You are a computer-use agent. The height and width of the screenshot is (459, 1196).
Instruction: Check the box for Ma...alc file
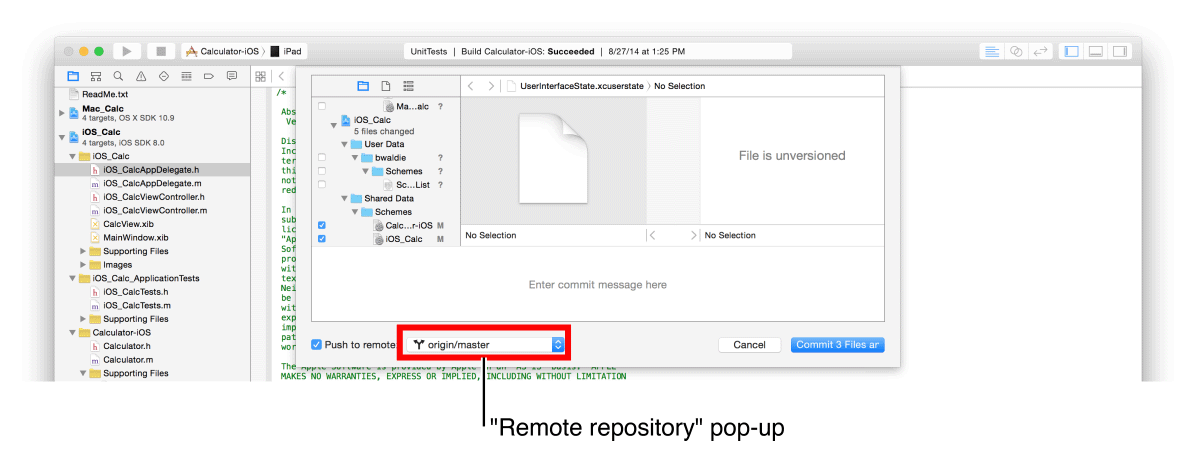322,107
